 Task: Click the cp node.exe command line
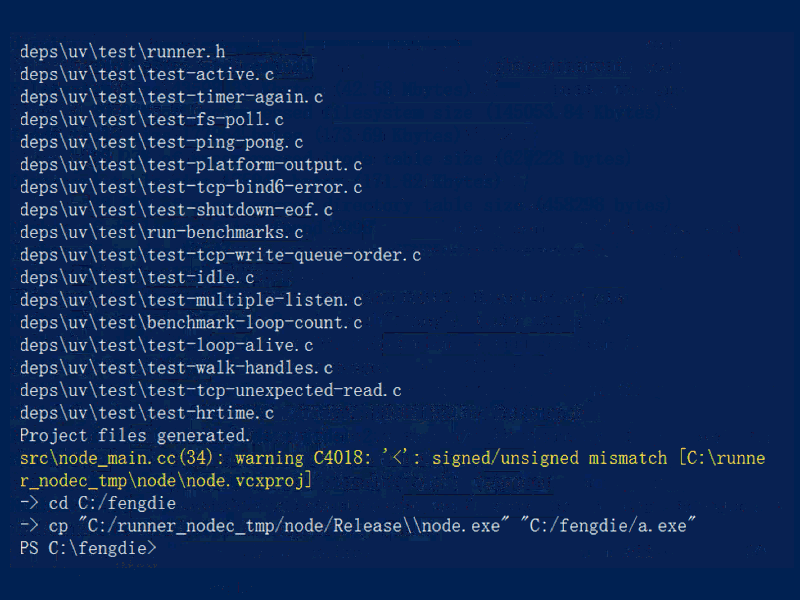pyautogui.click(x=358, y=526)
